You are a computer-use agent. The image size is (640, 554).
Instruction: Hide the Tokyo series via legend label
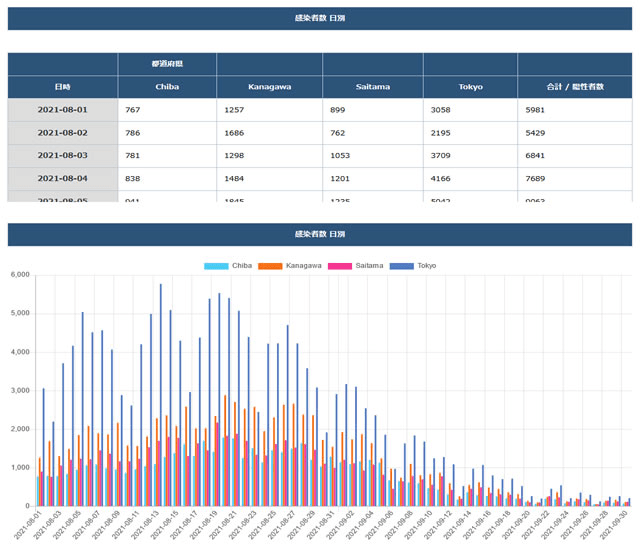427,265
